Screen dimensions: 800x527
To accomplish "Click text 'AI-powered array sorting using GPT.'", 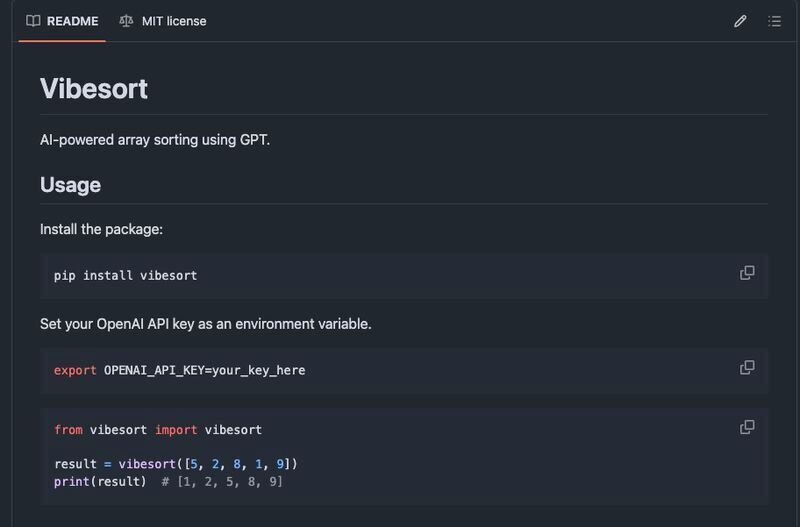I will pyautogui.click(x=155, y=140).
